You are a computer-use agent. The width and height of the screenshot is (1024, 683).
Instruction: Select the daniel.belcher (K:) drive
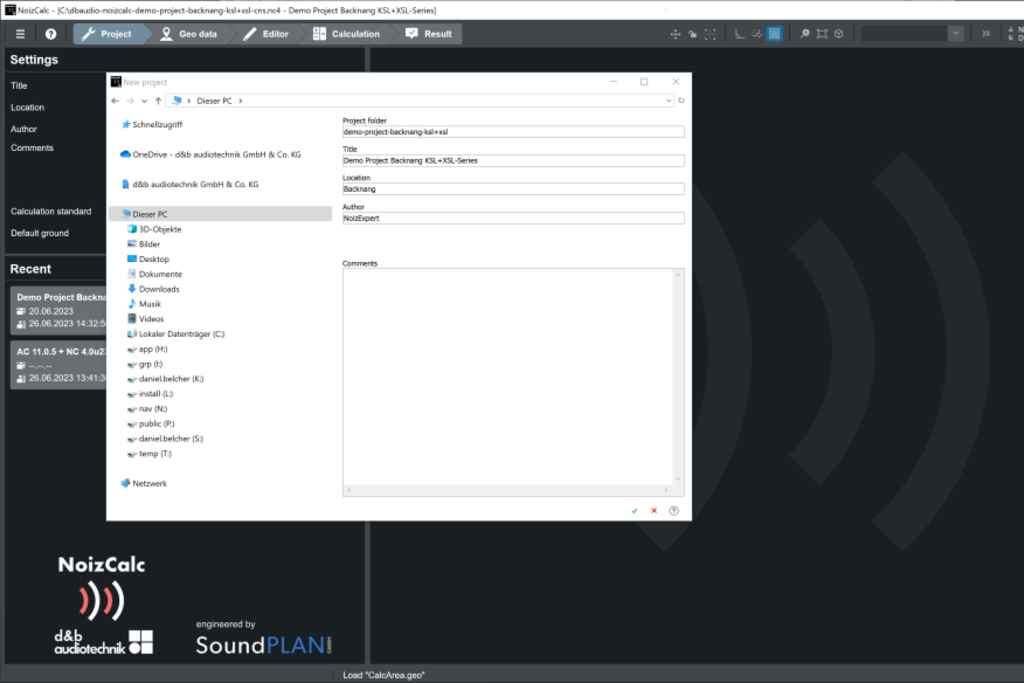tap(165, 379)
